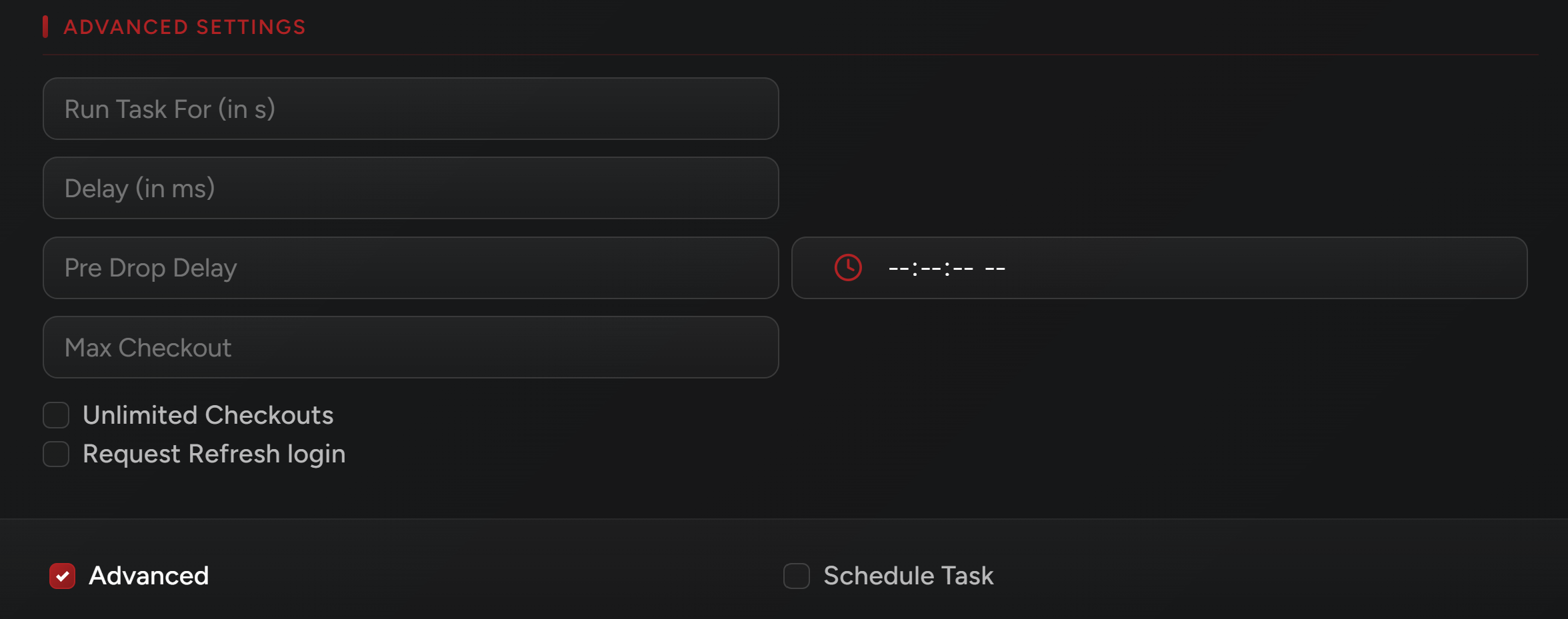Click the Advanced label text
Viewport: 1568px width, 619px height.
(x=149, y=576)
